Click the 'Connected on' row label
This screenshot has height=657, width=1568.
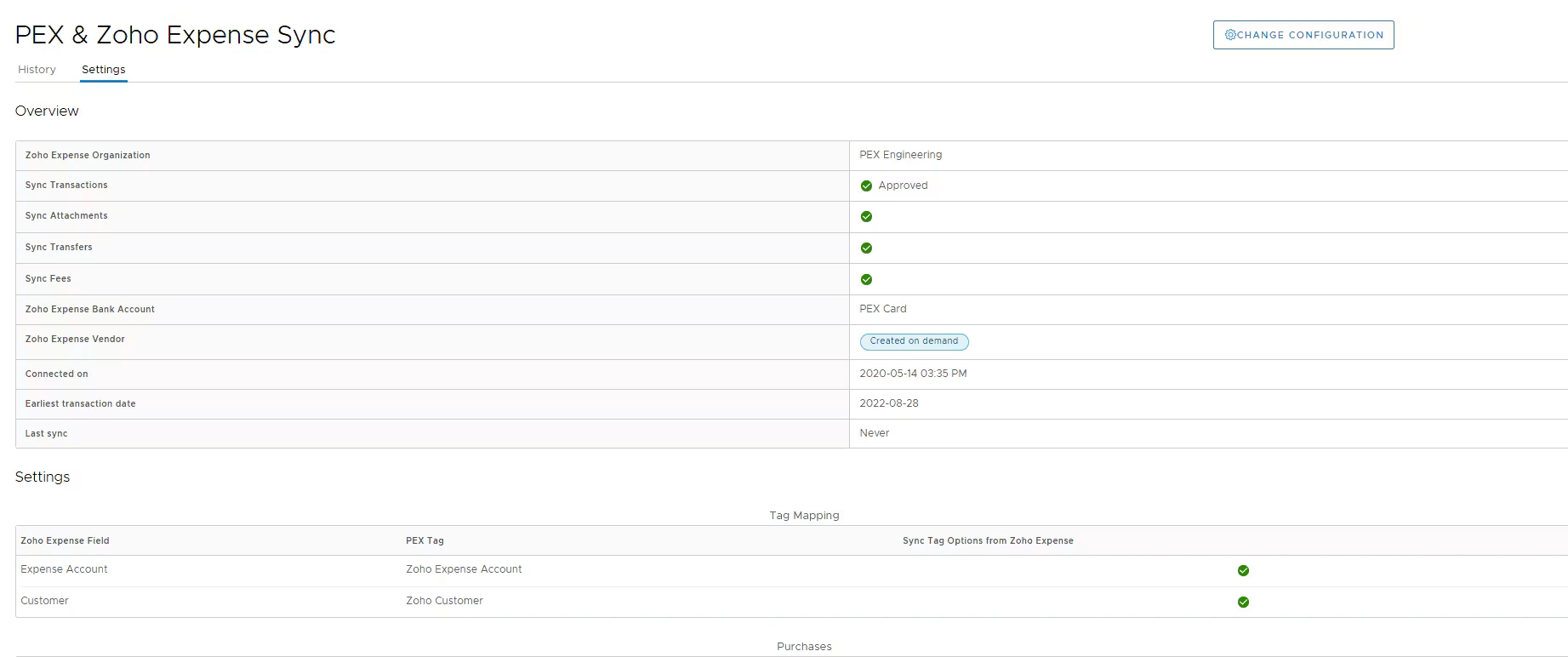[x=56, y=374]
